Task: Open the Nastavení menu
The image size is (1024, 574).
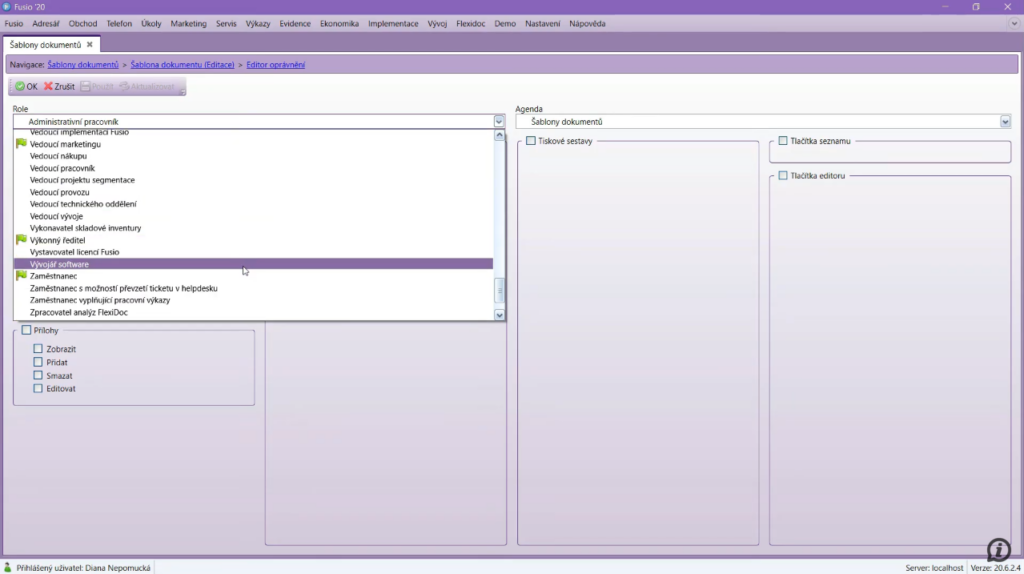Action: (x=543, y=23)
